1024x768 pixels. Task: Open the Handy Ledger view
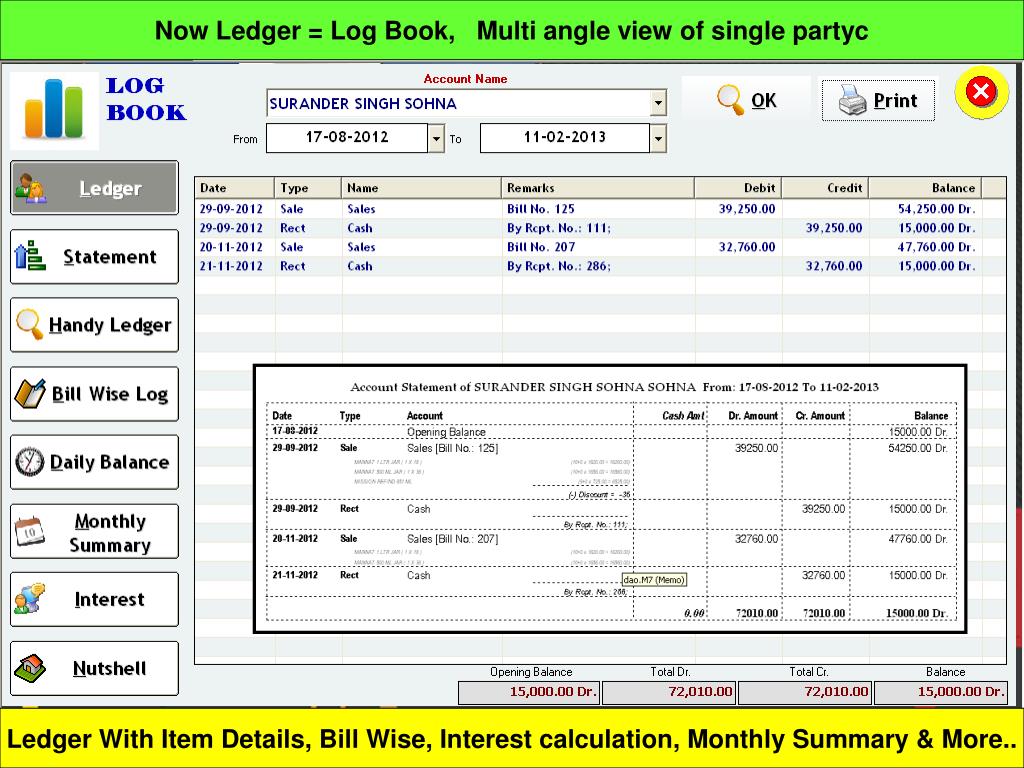[94, 325]
